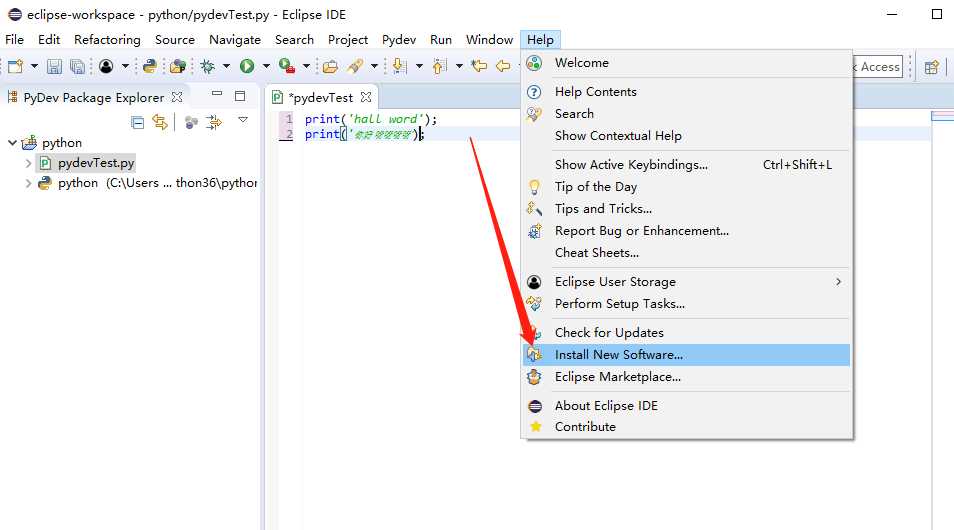Screen dimensions: 954x530
Task: Choose Show Contextual Help
Action: pos(686,136)
